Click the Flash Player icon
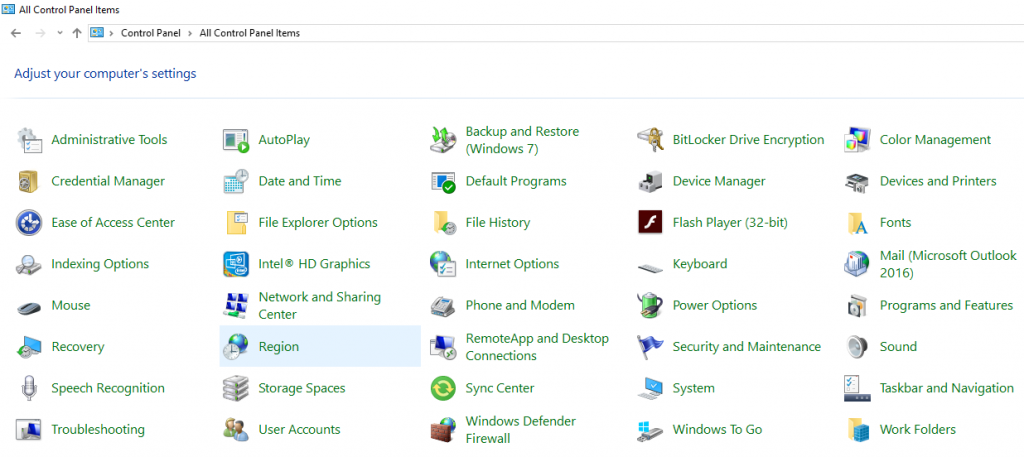The image size is (1024, 457). [x=650, y=223]
